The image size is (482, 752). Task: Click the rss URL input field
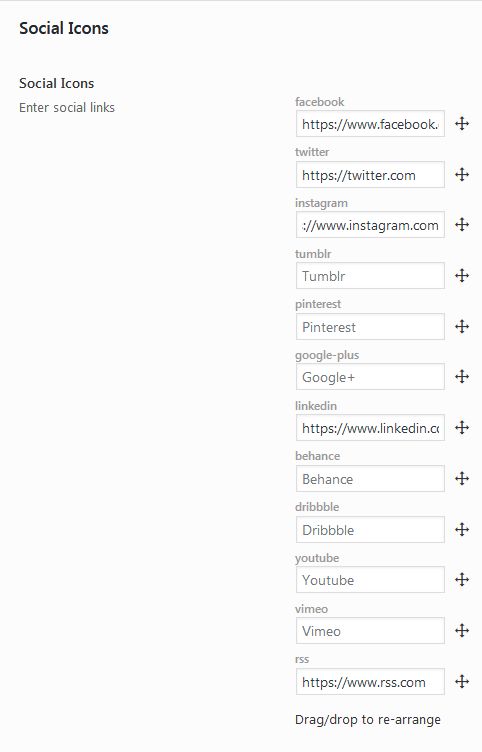coord(370,682)
